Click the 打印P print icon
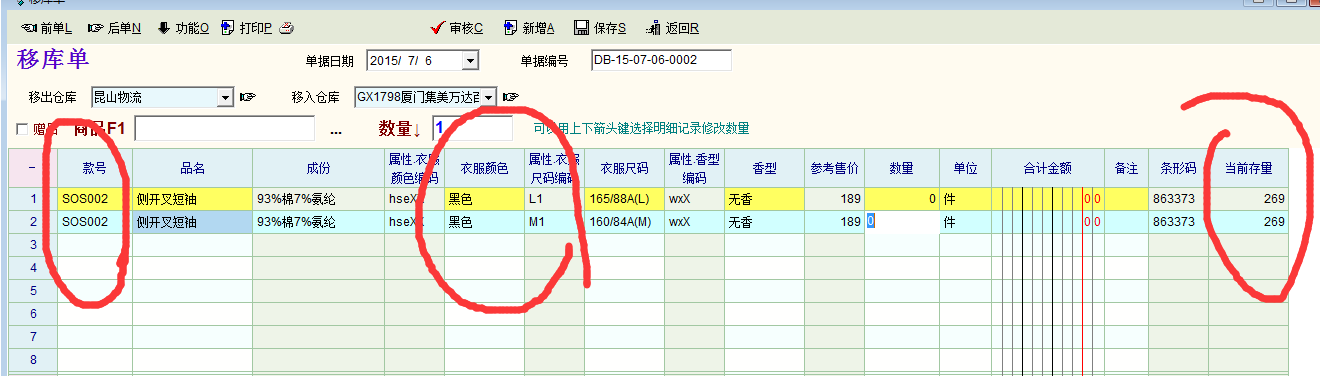This screenshot has width=1320, height=376. click(x=229, y=28)
